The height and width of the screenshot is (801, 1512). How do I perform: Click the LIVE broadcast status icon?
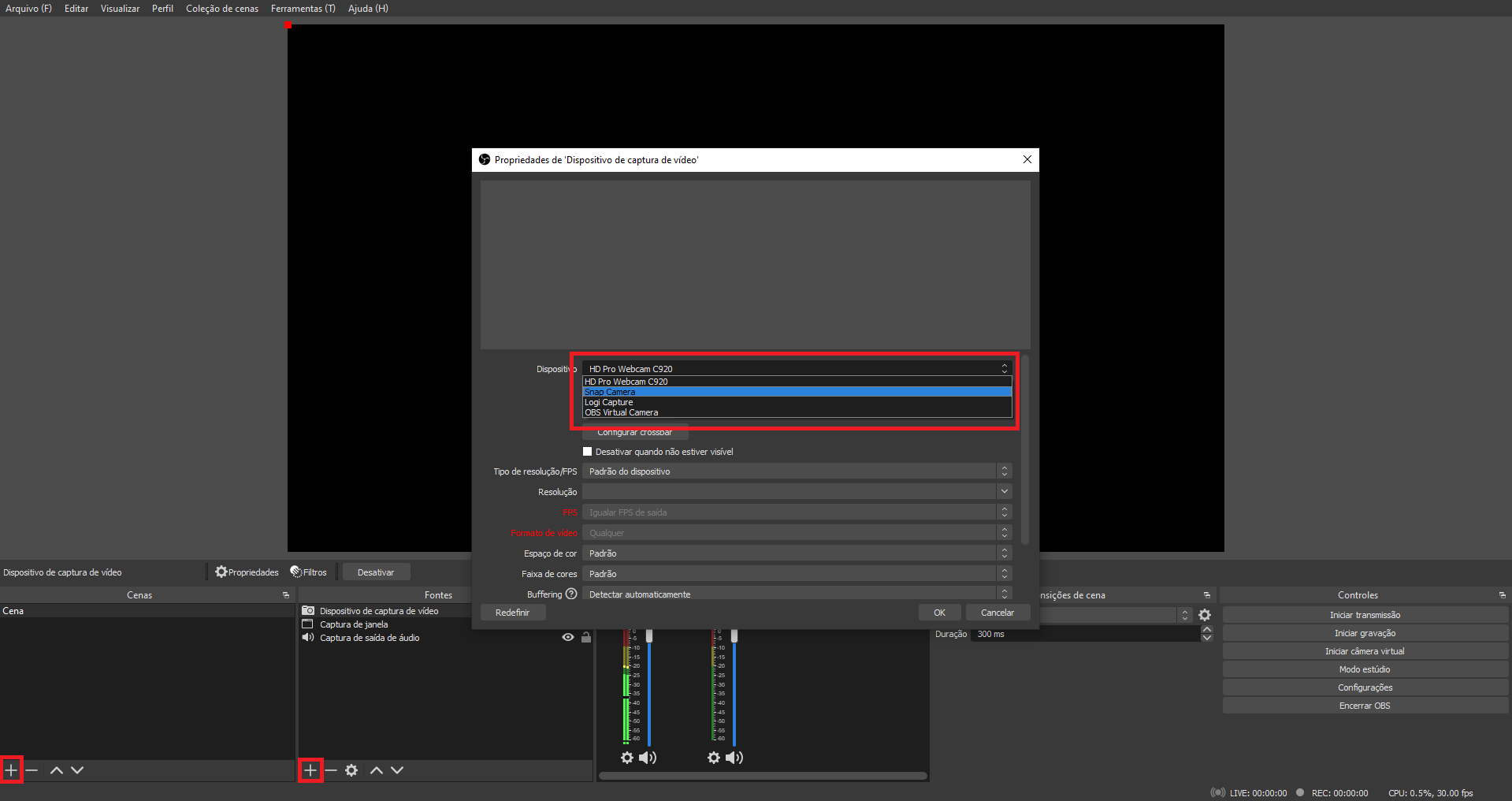1218,793
